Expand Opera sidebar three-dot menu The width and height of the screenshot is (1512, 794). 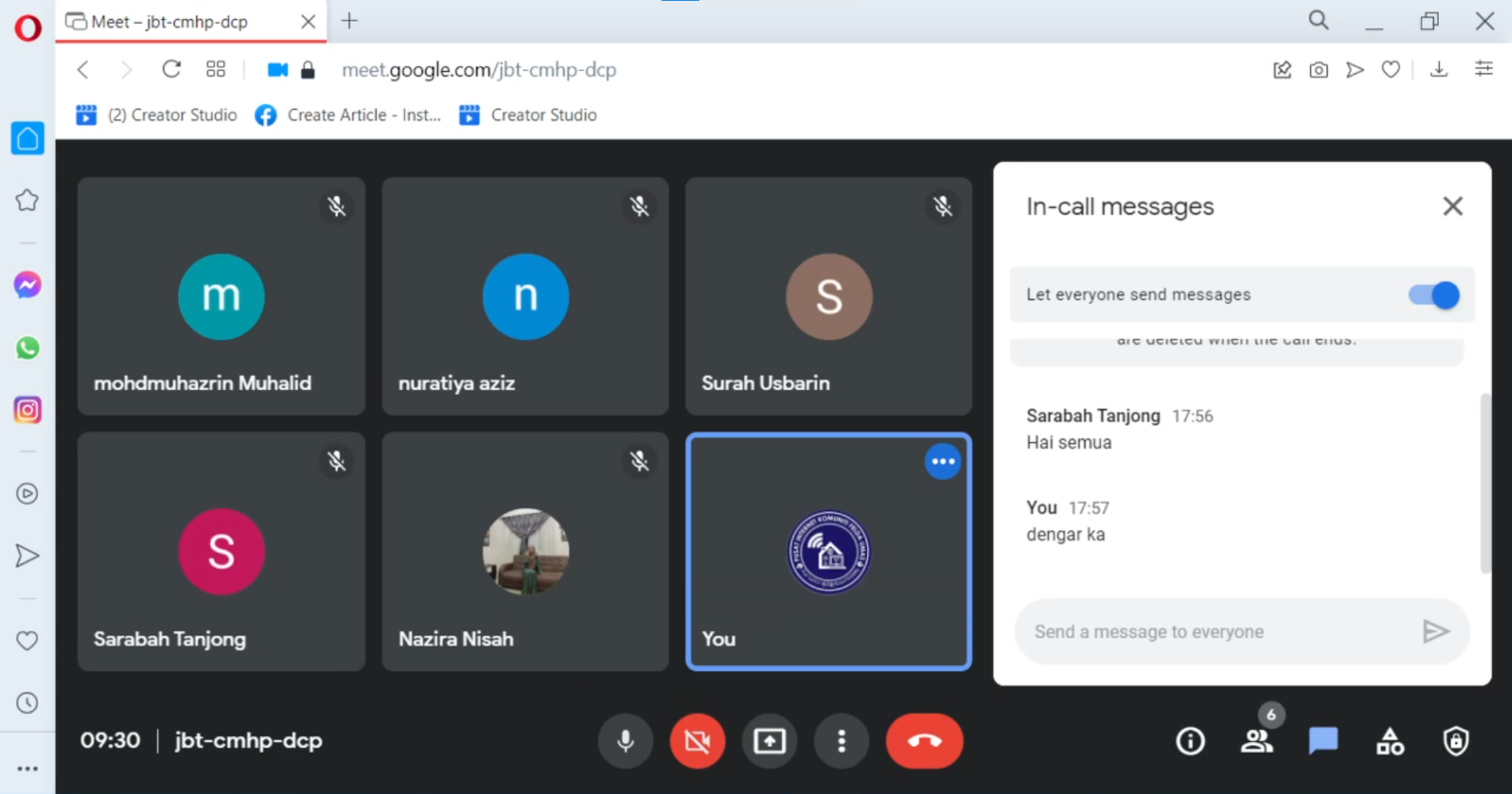(x=28, y=769)
